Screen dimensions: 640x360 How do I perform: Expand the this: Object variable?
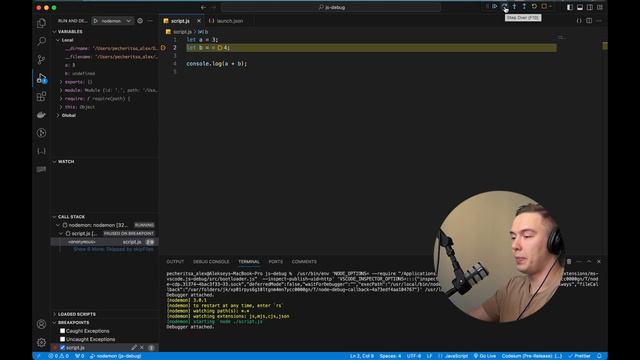coord(61,107)
